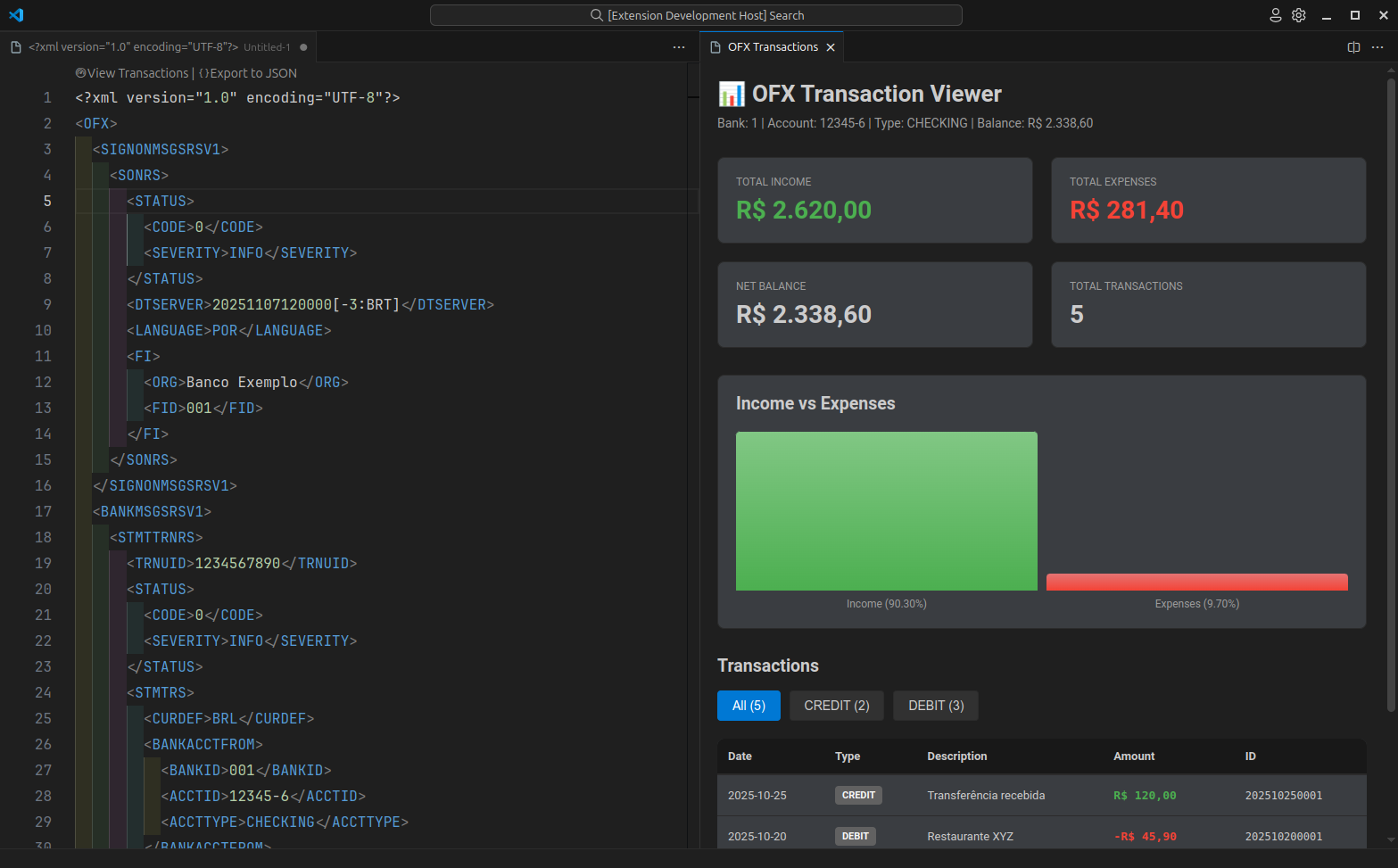Click line number 5 in the gutter

(x=47, y=201)
